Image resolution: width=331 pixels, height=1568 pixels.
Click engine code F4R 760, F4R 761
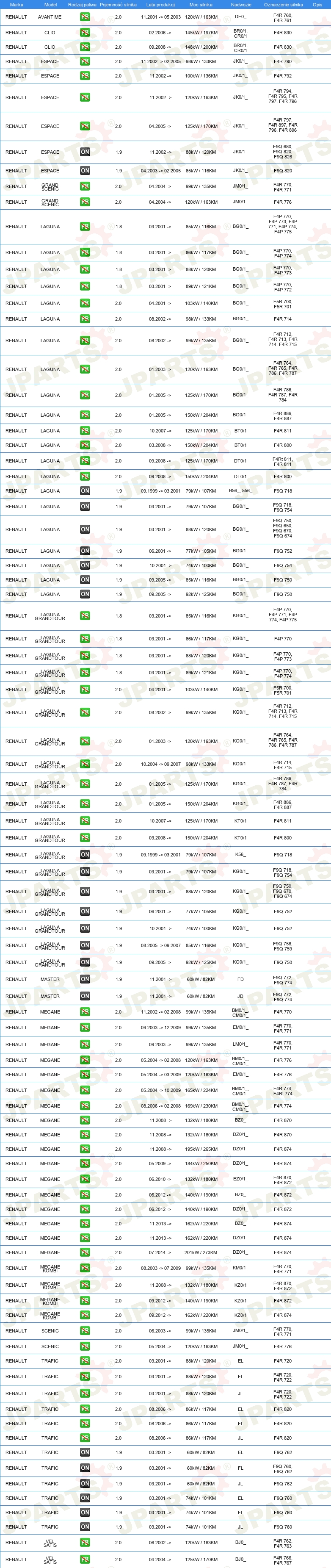(282, 18)
